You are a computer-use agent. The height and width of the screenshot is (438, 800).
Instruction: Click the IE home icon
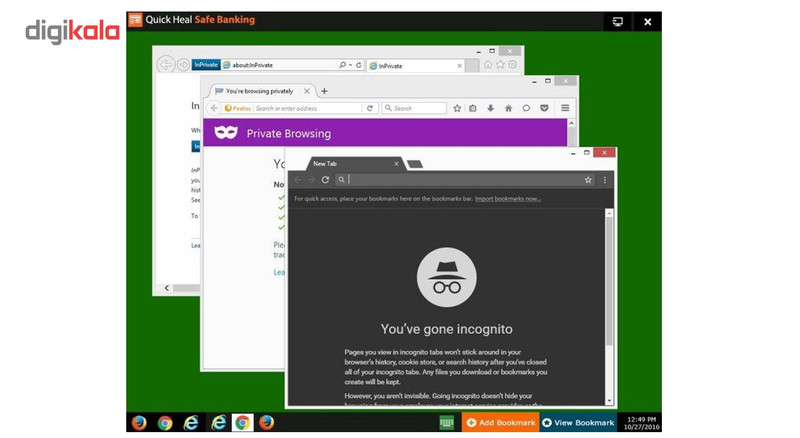click(x=488, y=64)
